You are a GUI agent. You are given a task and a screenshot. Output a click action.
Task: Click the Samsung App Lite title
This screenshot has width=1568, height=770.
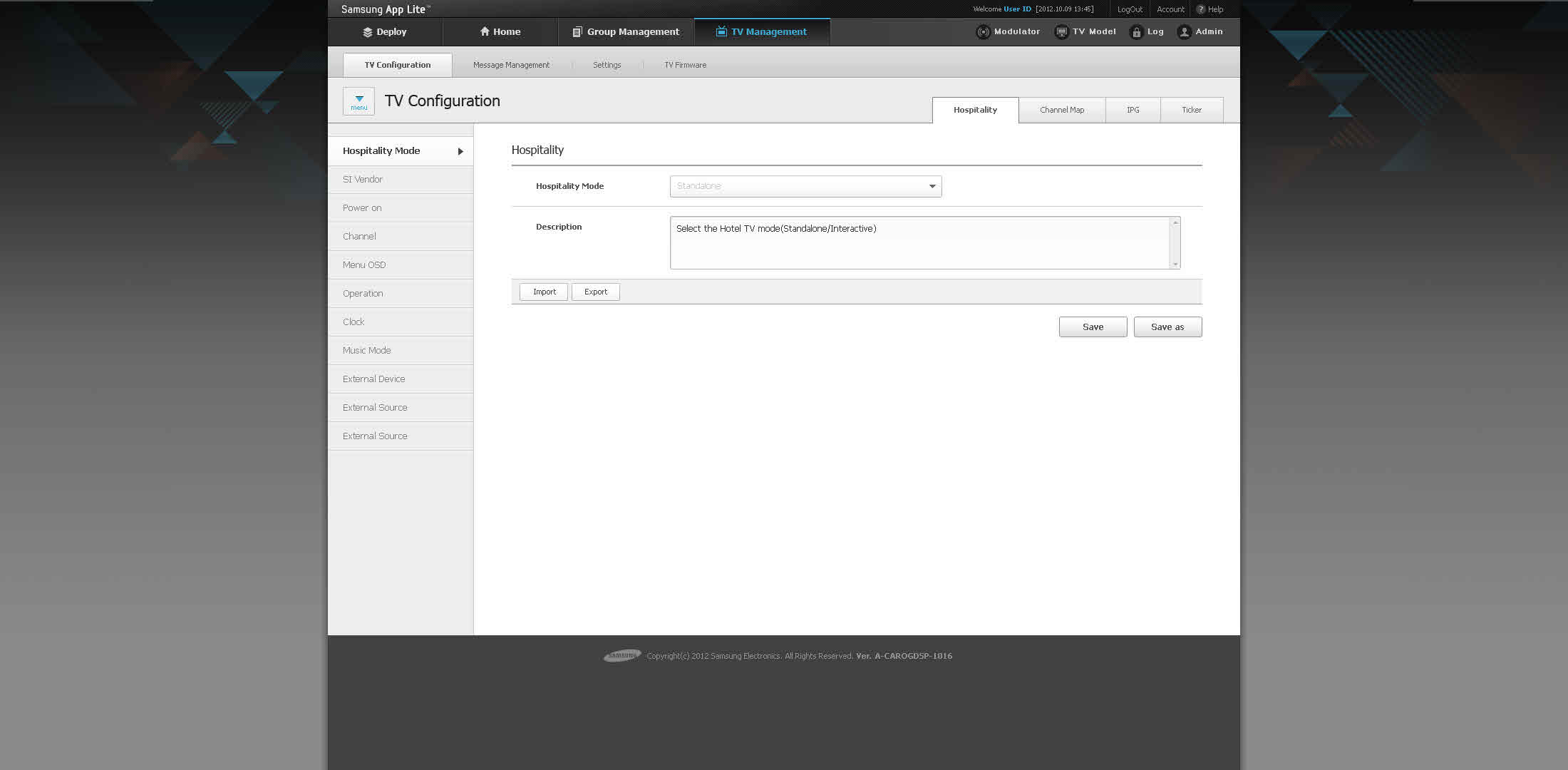[x=386, y=9]
